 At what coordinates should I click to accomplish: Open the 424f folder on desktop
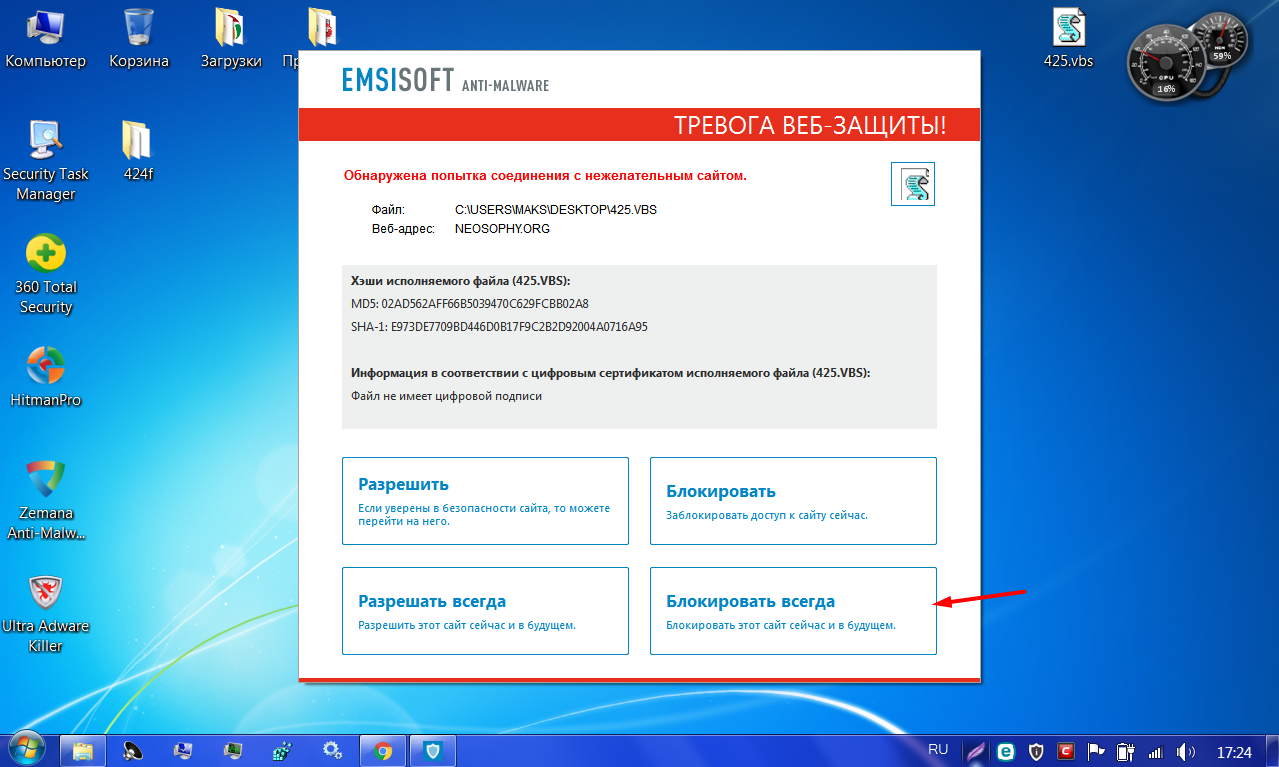(x=137, y=152)
